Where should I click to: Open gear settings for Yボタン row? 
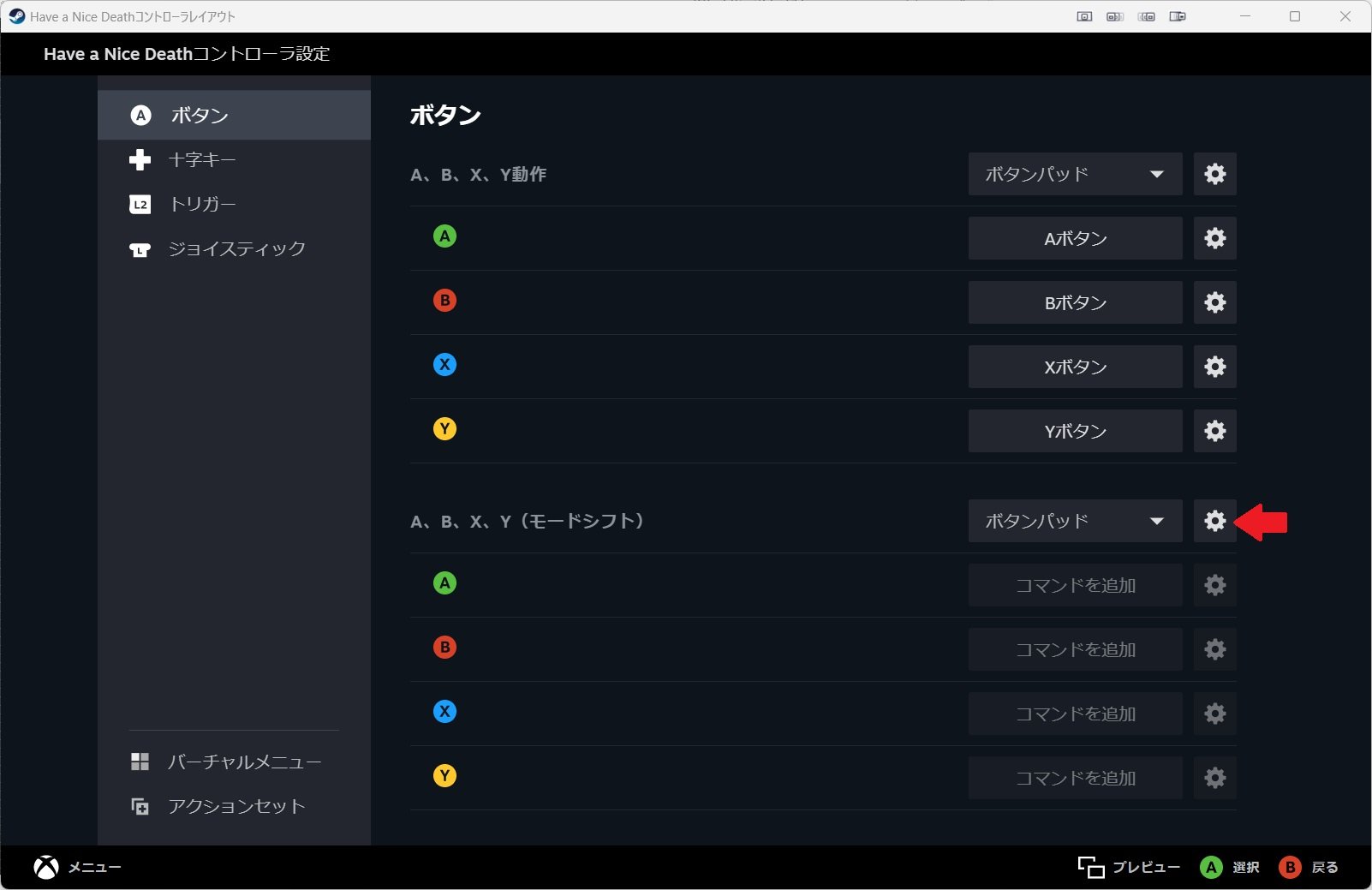[x=1214, y=431]
